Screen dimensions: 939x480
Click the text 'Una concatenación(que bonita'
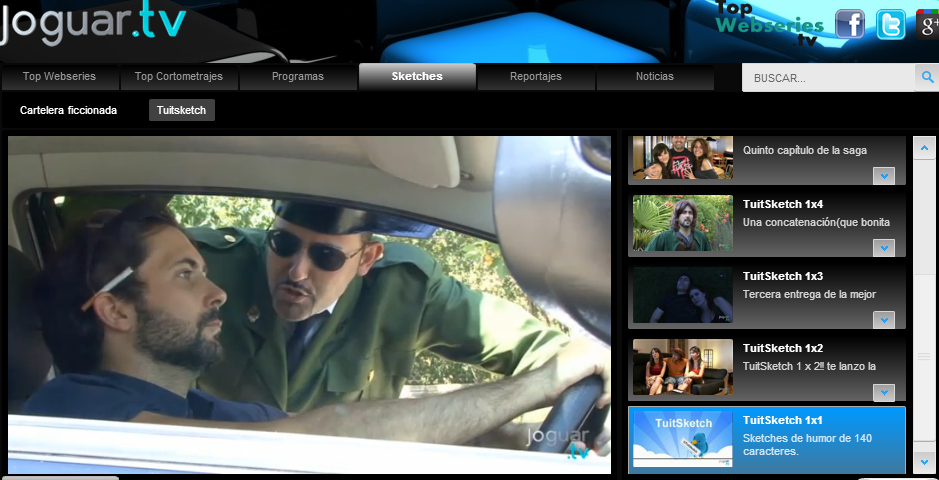pos(816,223)
